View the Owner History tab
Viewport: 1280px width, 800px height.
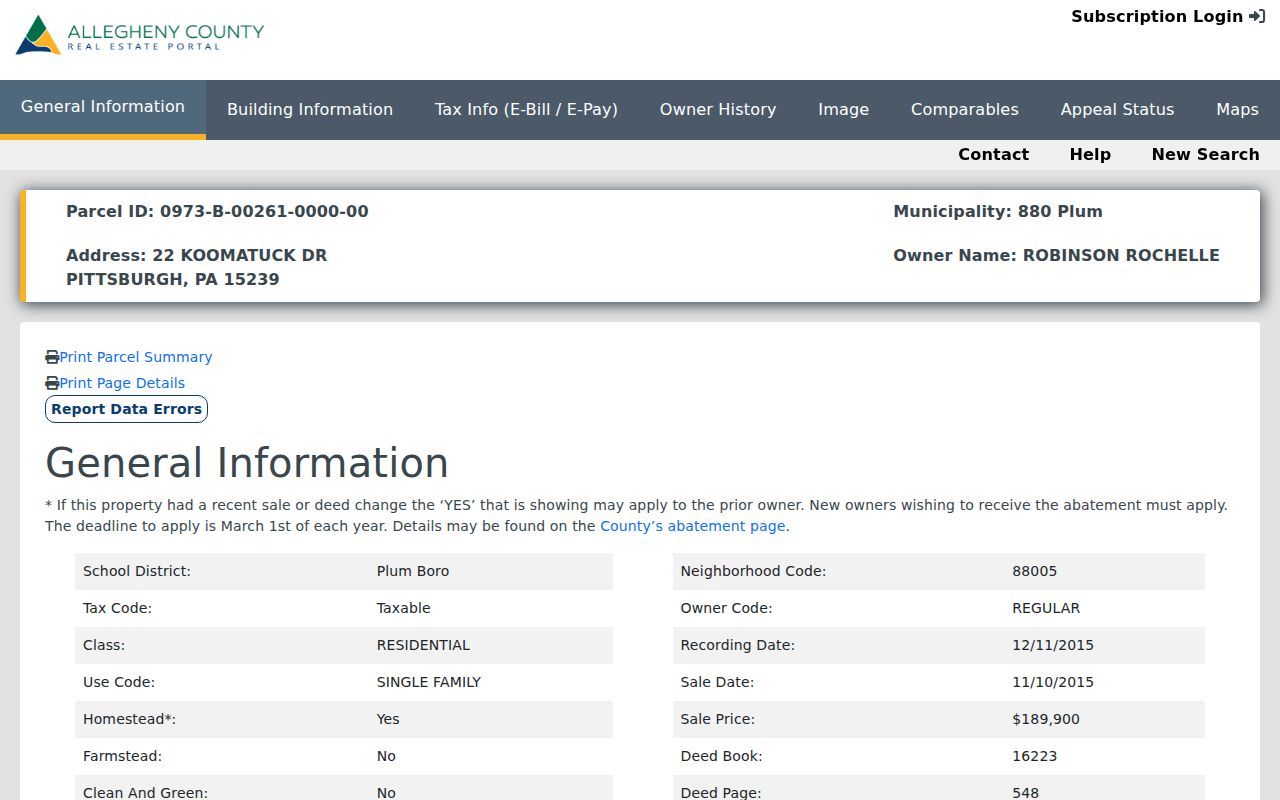(x=718, y=110)
